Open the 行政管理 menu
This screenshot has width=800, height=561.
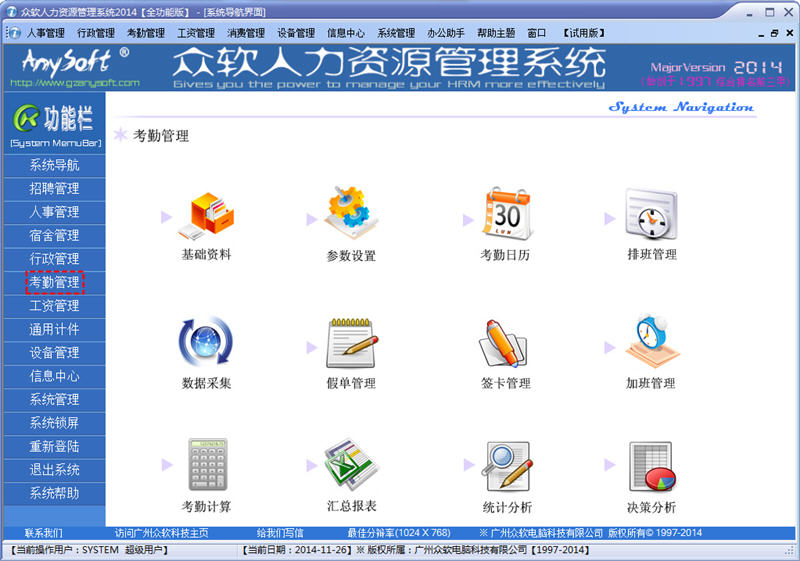(96, 33)
